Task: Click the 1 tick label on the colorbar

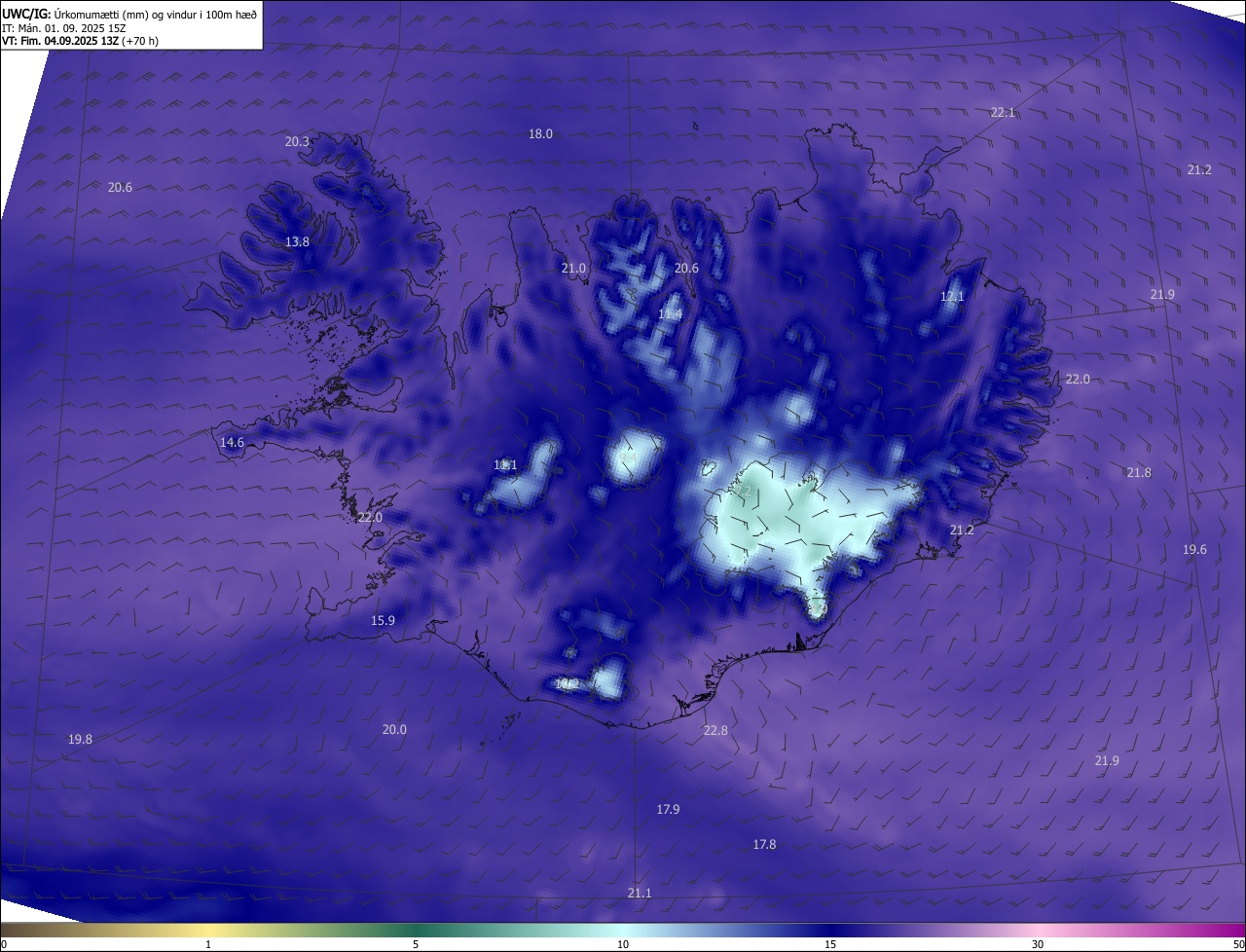Action: pyautogui.click(x=208, y=945)
